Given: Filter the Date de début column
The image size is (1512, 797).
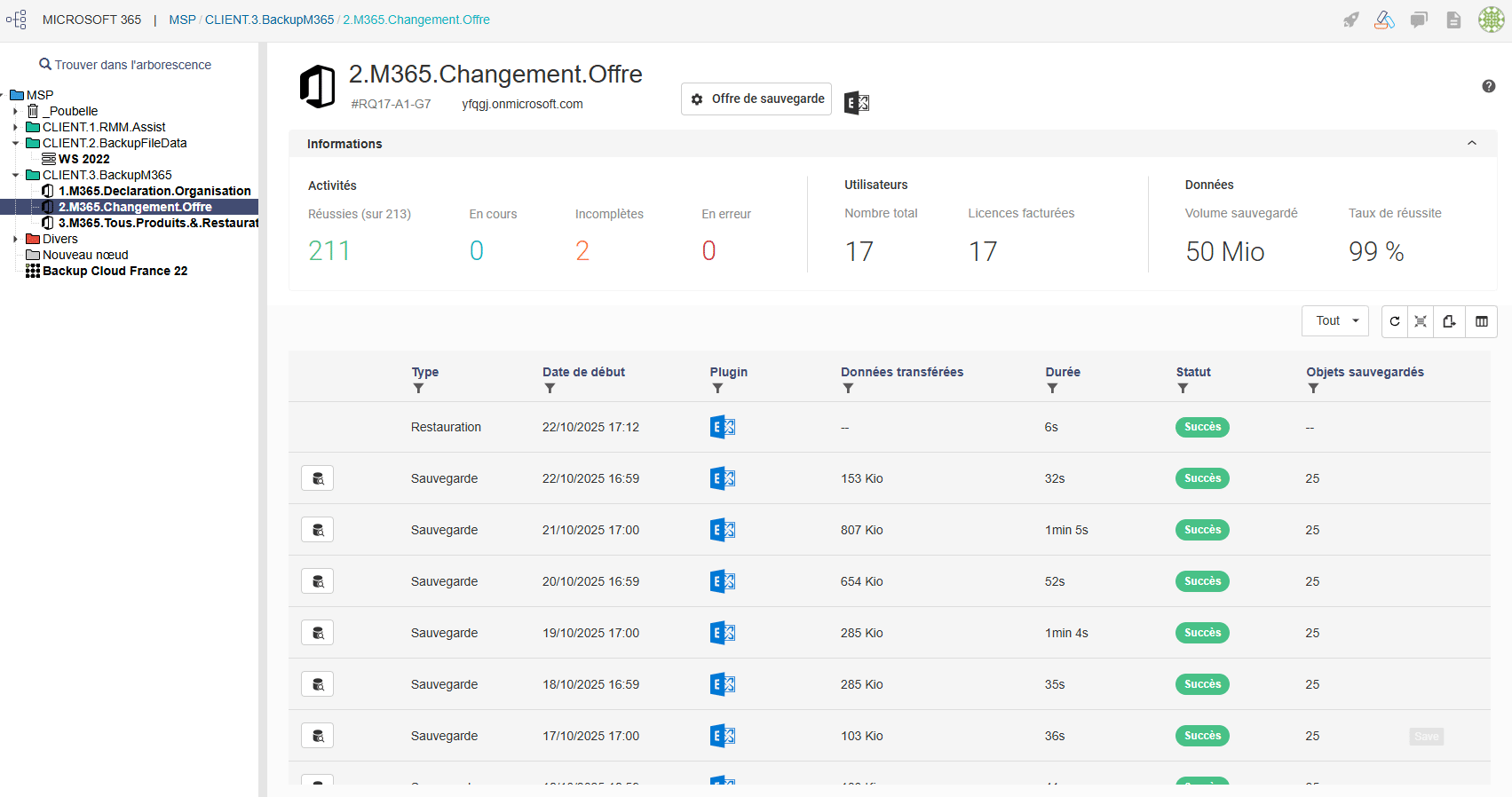Looking at the screenshot, I should point(550,389).
